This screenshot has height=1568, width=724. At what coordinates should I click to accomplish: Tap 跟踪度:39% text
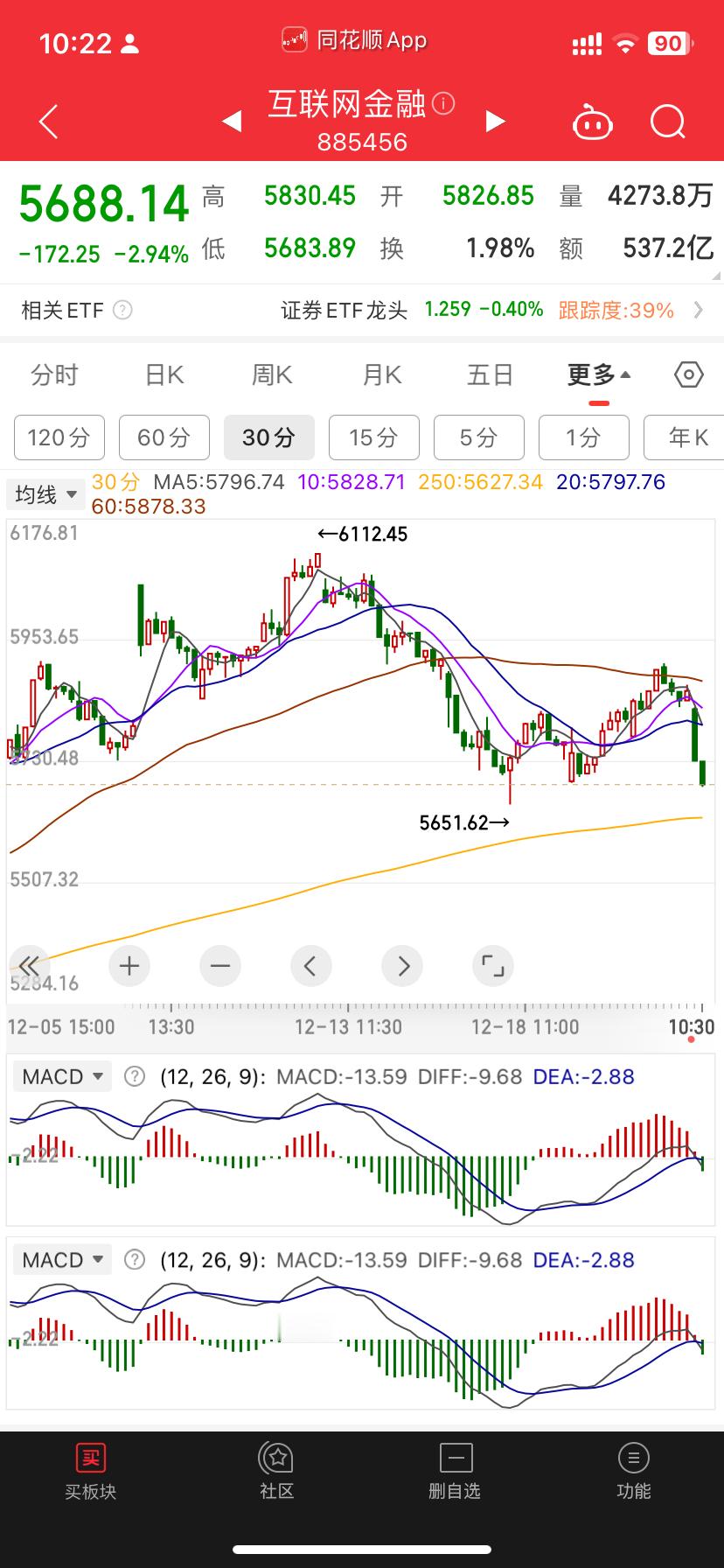(x=616, y=310)
